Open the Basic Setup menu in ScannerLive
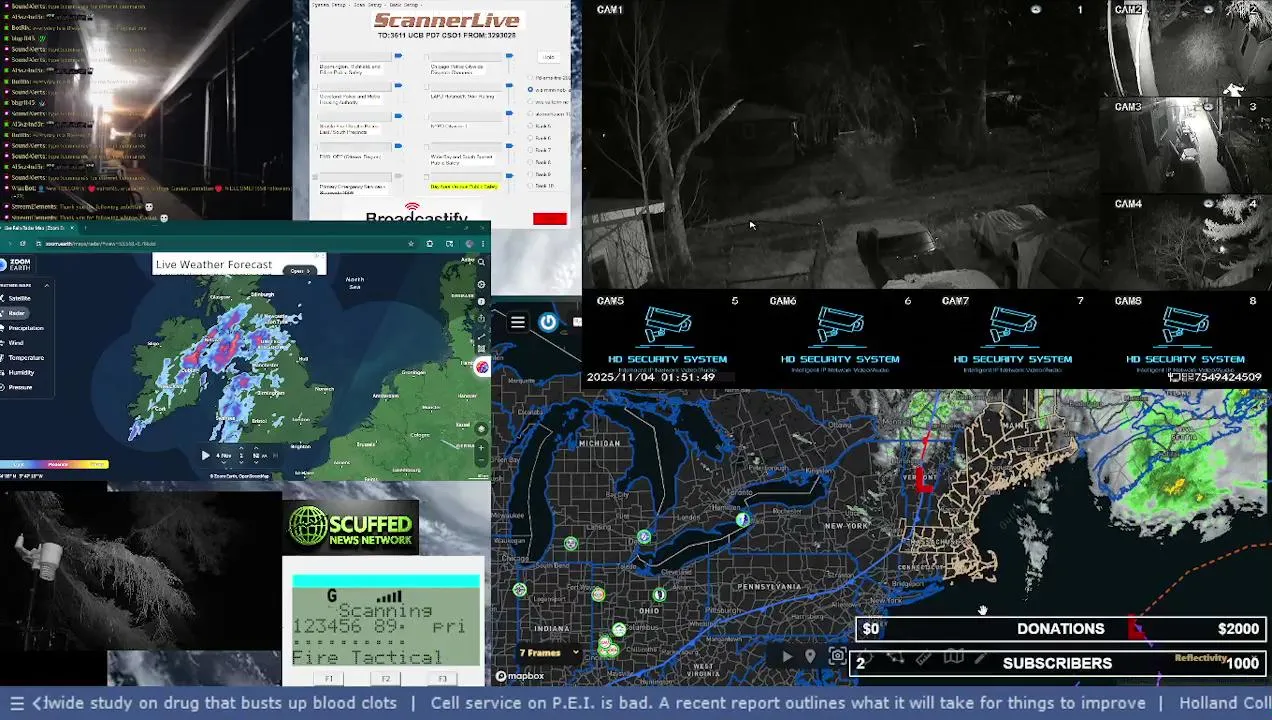This screenshot has height=720, width=1272. [404, 5]
